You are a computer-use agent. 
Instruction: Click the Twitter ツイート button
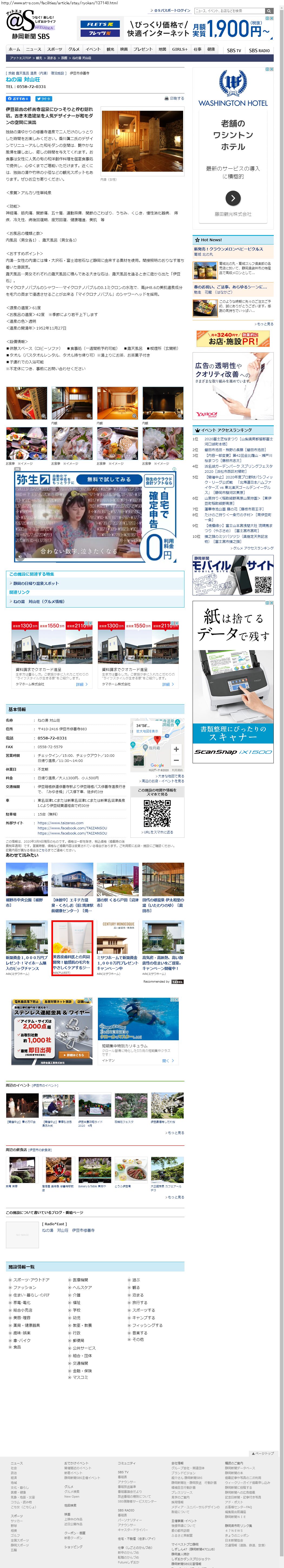click(x=44, y=98)
